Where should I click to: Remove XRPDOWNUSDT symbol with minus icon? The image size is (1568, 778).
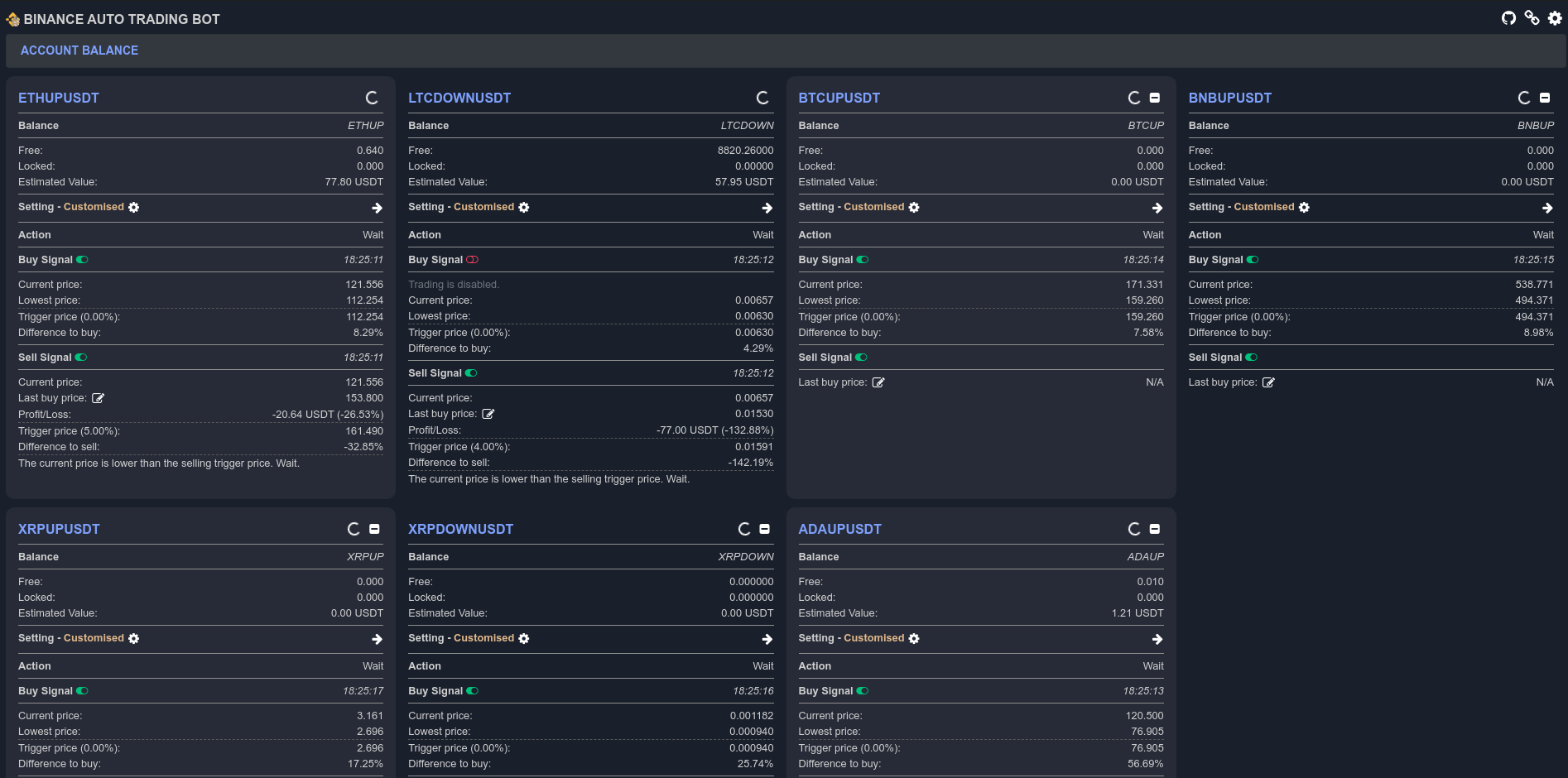[765, 529]
